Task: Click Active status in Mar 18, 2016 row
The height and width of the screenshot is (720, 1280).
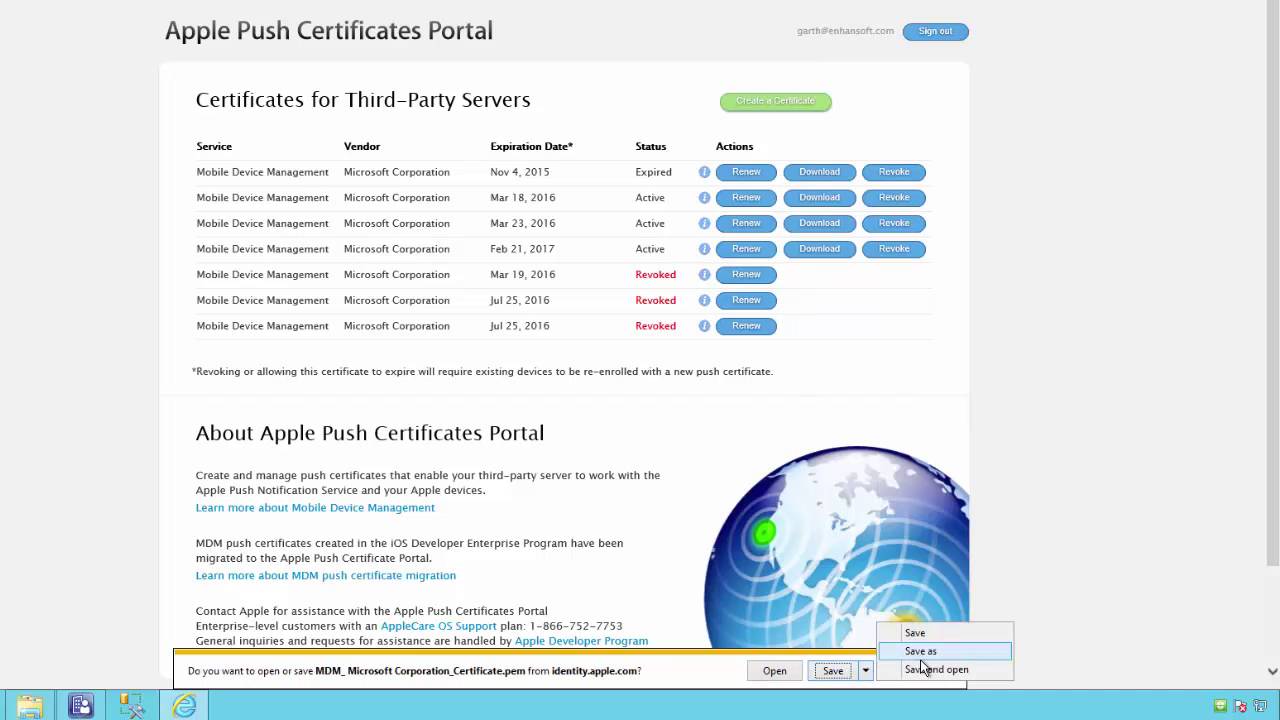Action: (x=649, y=198)
